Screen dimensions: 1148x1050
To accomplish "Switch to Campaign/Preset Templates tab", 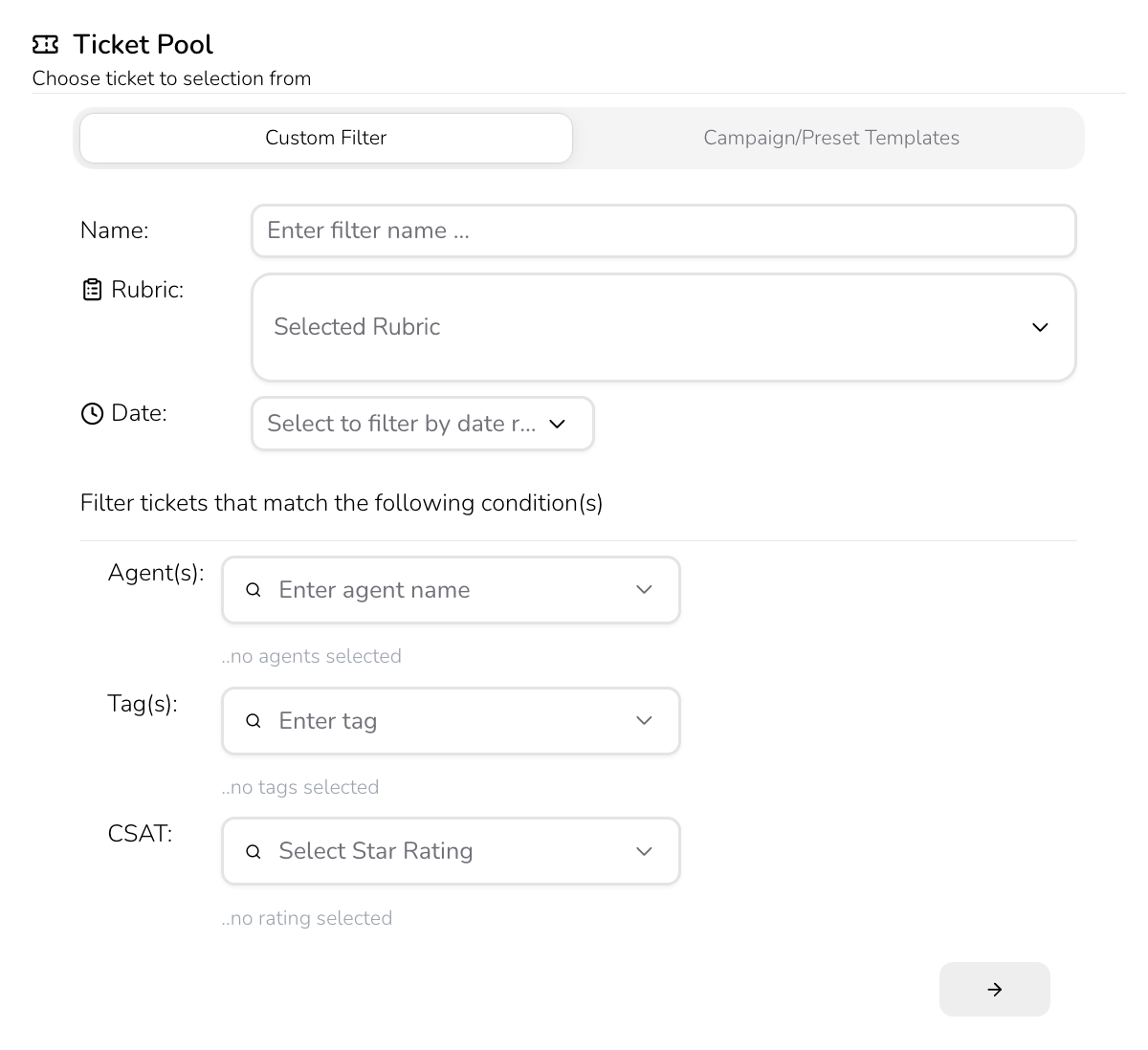I will (830, 138).
